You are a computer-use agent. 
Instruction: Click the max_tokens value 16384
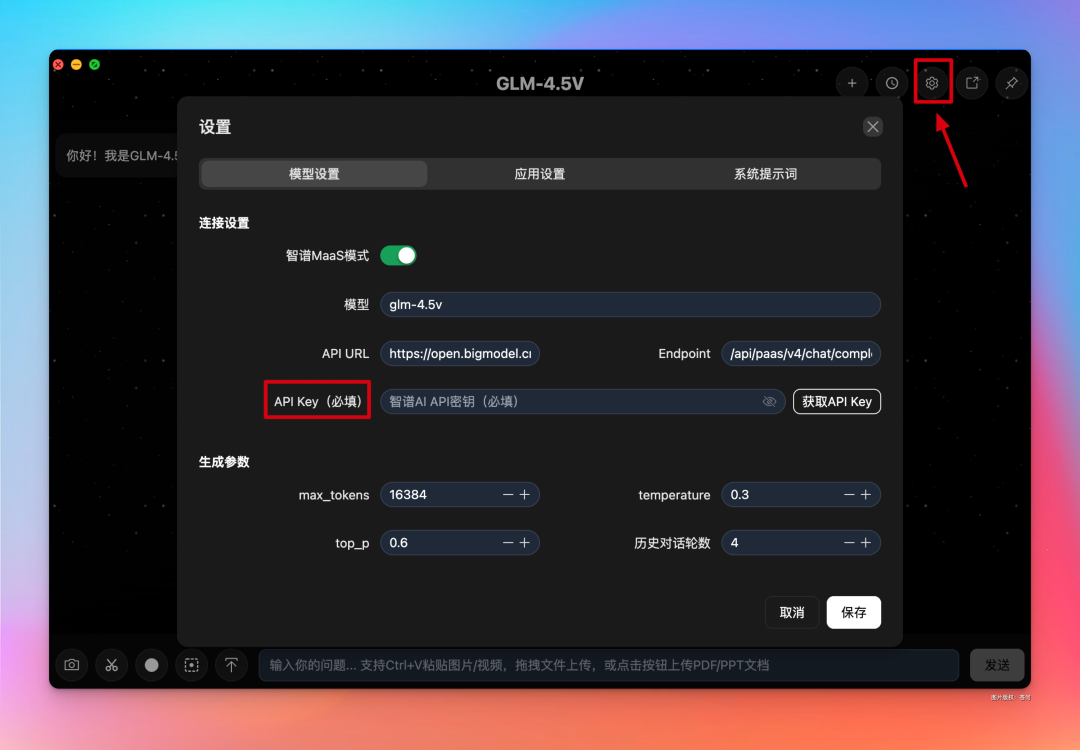tap(408, 494)
